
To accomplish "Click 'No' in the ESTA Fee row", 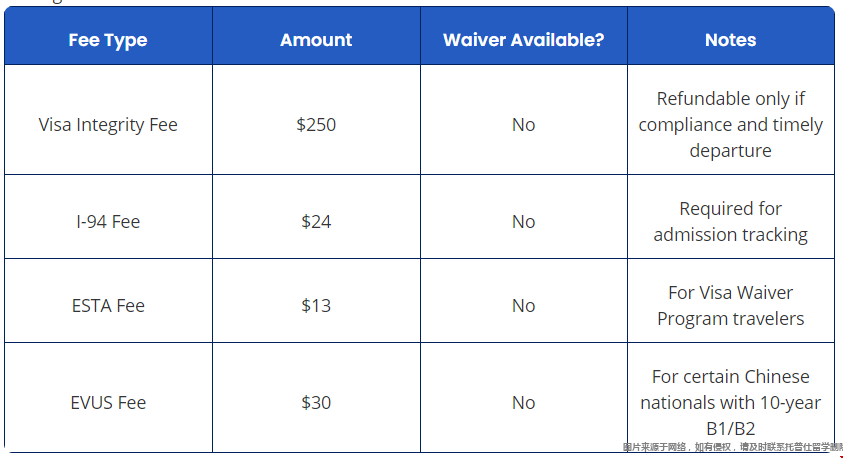I will pos(523,306).
